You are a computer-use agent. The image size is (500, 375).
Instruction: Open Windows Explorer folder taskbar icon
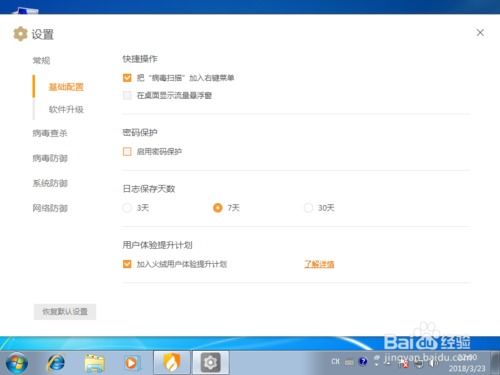[x=95, y=363]
